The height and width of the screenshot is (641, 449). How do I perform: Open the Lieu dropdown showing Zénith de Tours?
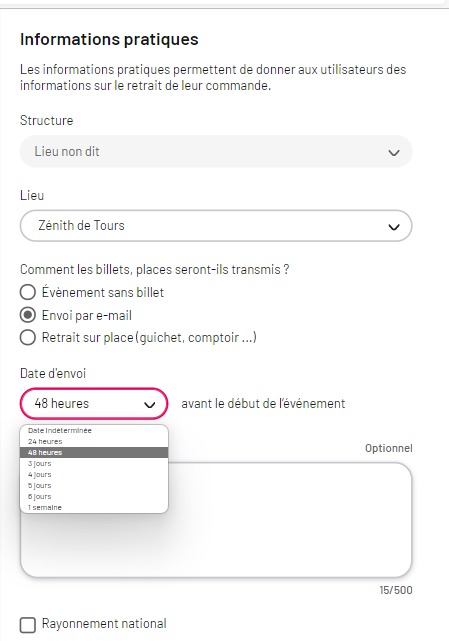tap(216, 226)
